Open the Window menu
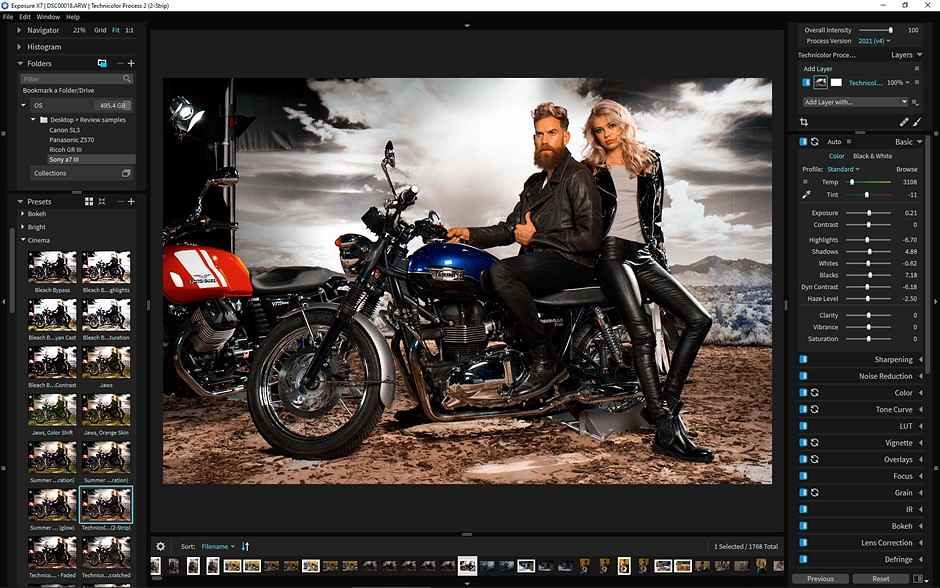 coord(47,17)
